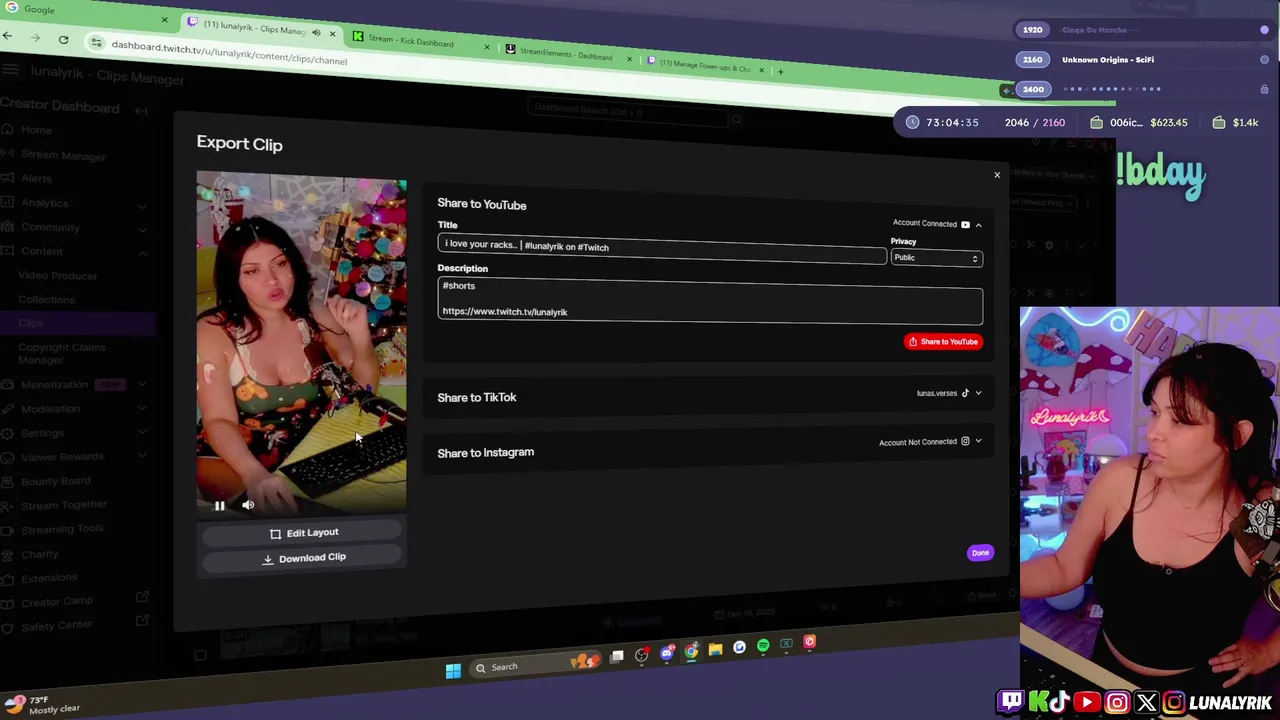Open the Twitch dashboard hamburger menu
The height and width of the screenshot is (720, 1280).
10,69
